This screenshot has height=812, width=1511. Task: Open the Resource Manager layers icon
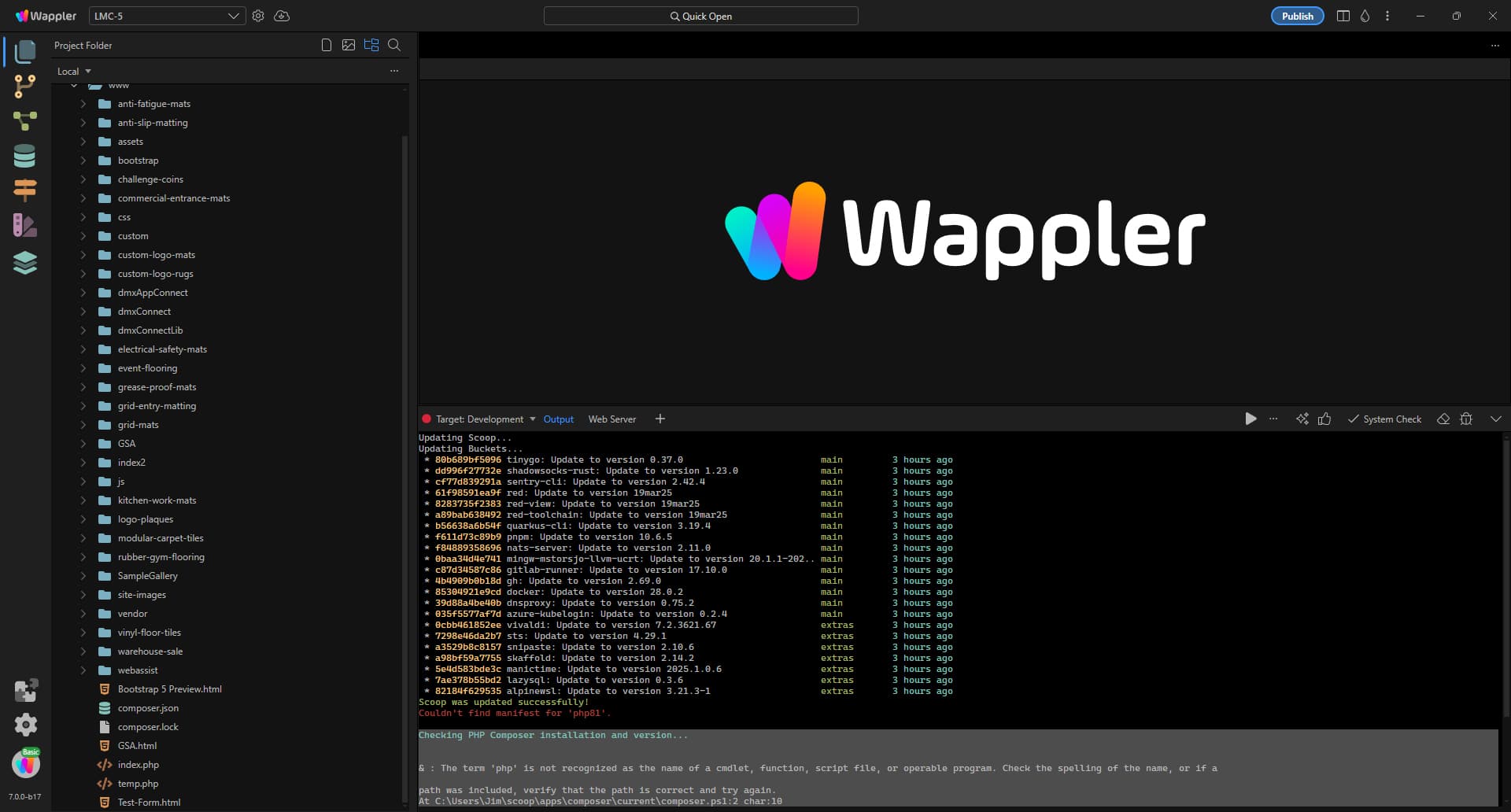click(x=25, y=262)
